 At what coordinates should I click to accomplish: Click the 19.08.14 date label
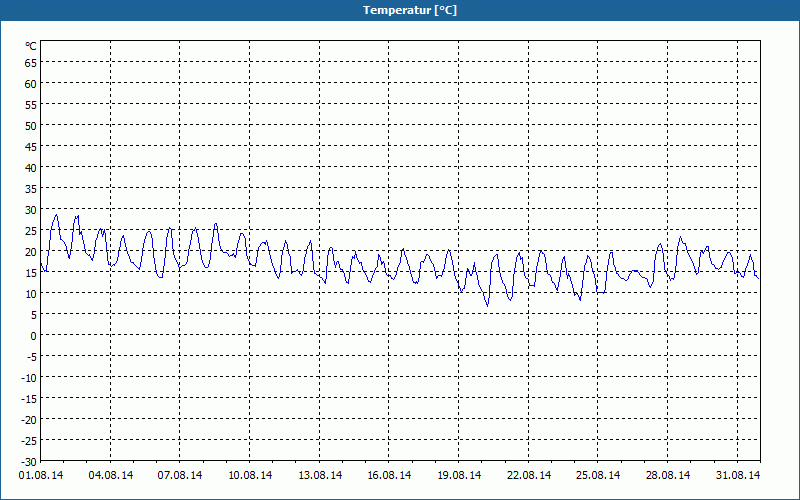coord(459,476)
